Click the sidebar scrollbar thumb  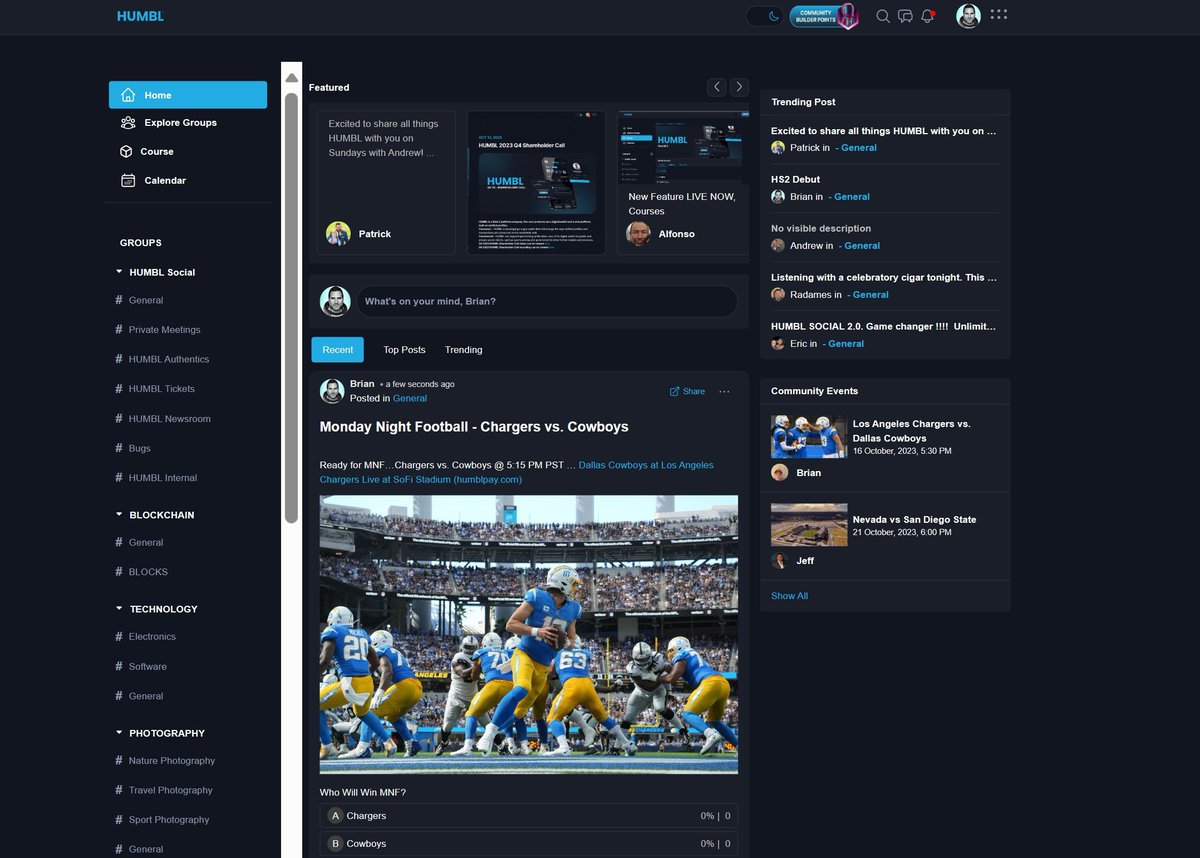(x=291, y=307)
